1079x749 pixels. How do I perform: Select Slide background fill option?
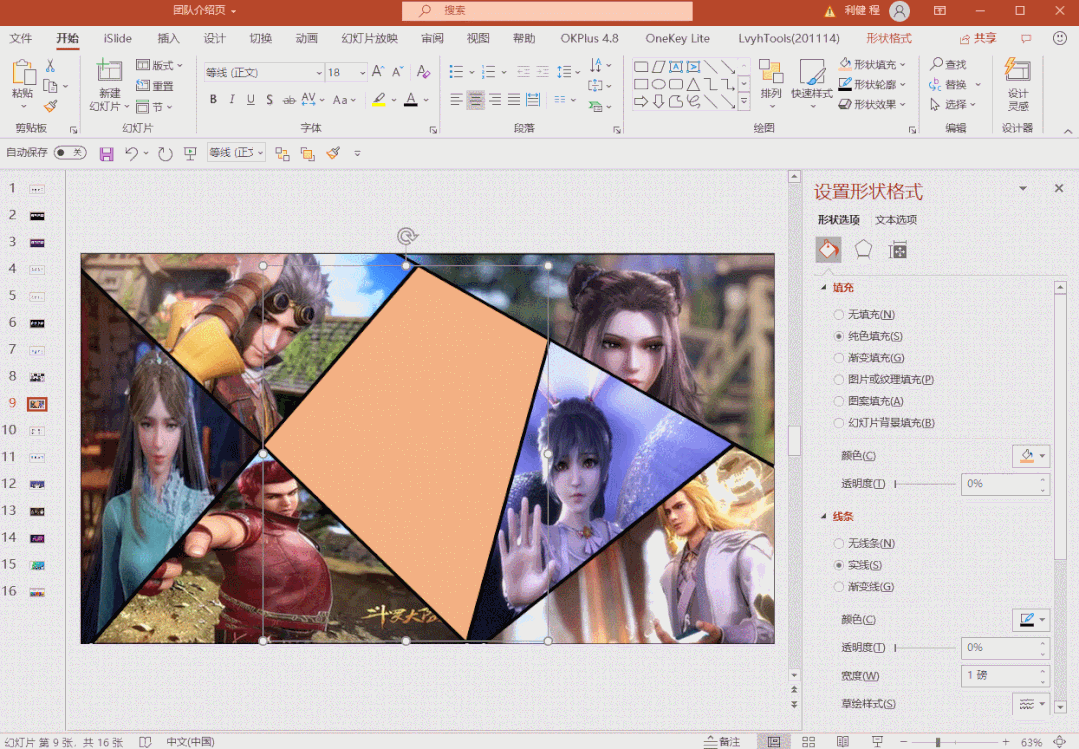[838, 423]
